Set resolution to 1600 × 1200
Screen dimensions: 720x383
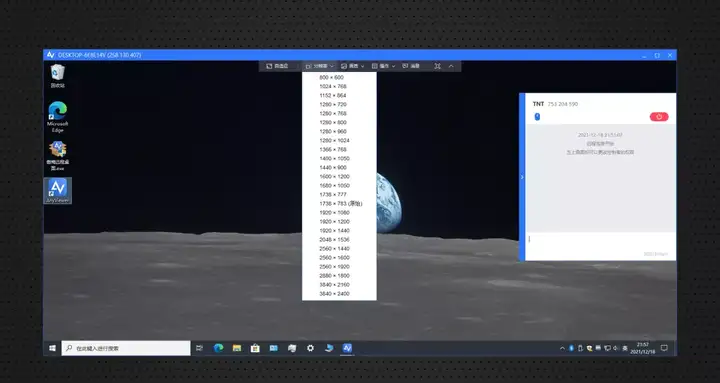(339, 176)
